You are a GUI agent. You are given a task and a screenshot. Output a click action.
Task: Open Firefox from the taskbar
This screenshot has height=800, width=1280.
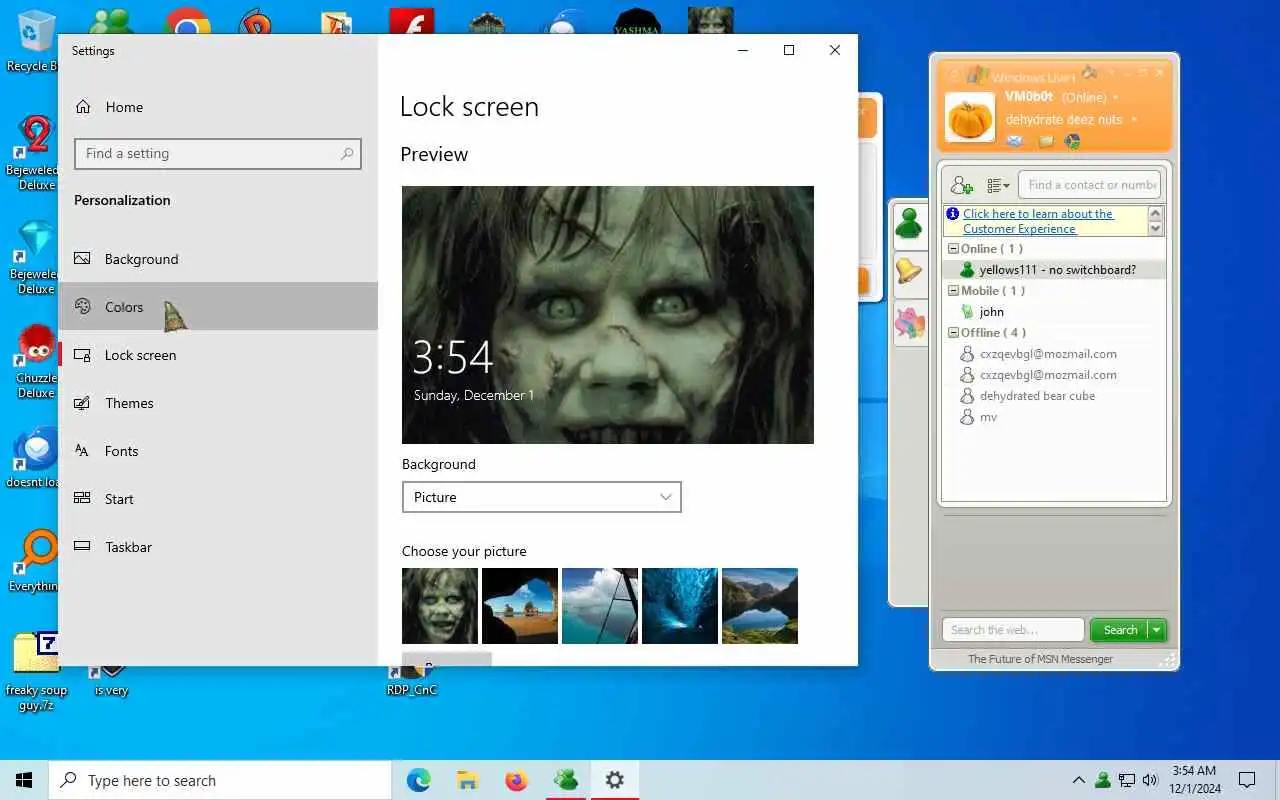(x=516, y=780)
